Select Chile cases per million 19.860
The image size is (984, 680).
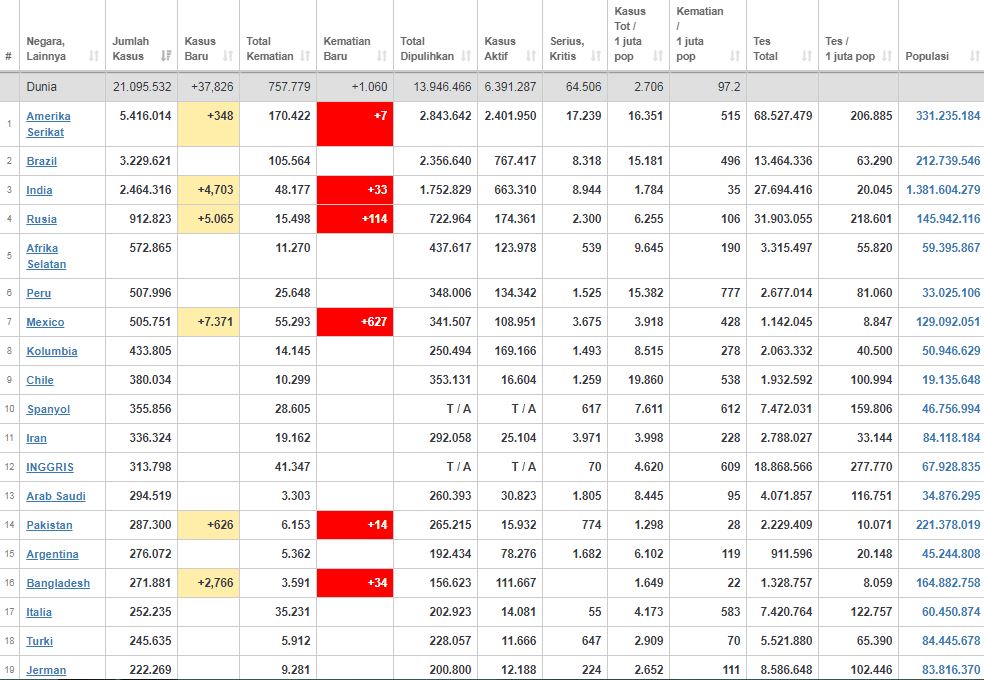(645, 380)
